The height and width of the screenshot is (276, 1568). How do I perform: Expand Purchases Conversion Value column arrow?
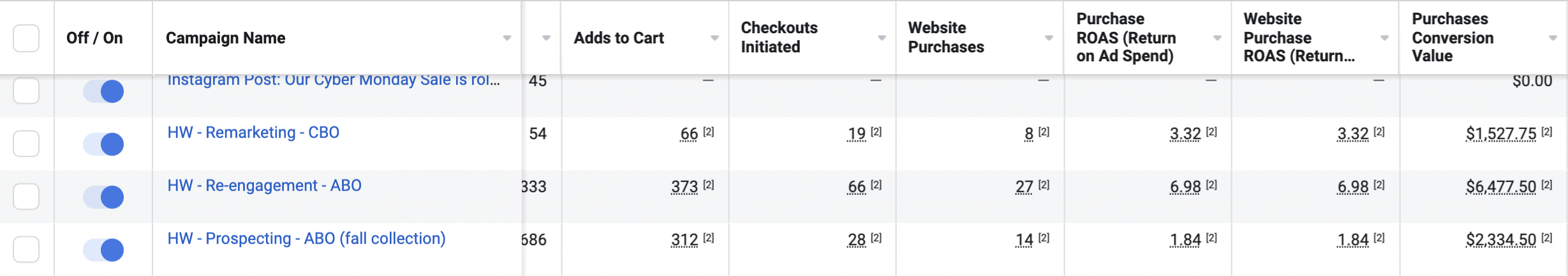tap(1553, 38)
